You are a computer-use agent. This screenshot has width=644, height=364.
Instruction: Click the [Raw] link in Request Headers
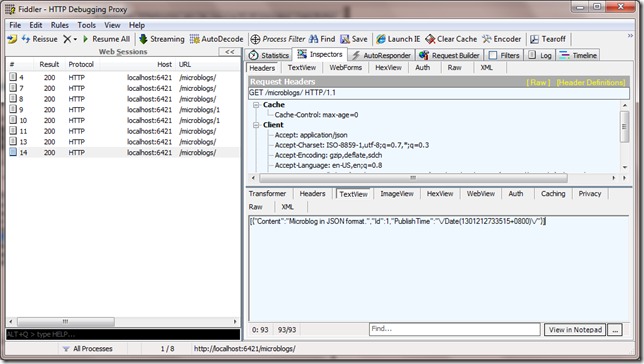(538, 83)
